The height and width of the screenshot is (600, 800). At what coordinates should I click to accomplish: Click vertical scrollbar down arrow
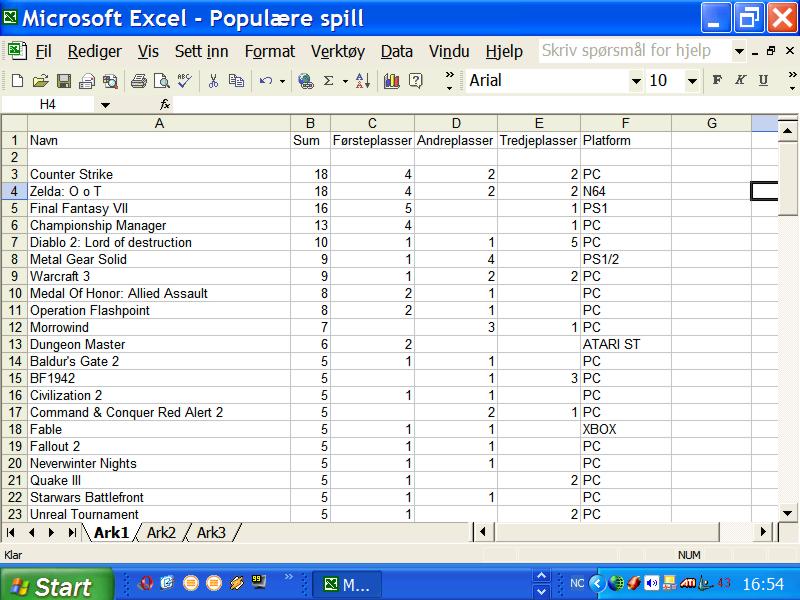click(x=788, y=513)
